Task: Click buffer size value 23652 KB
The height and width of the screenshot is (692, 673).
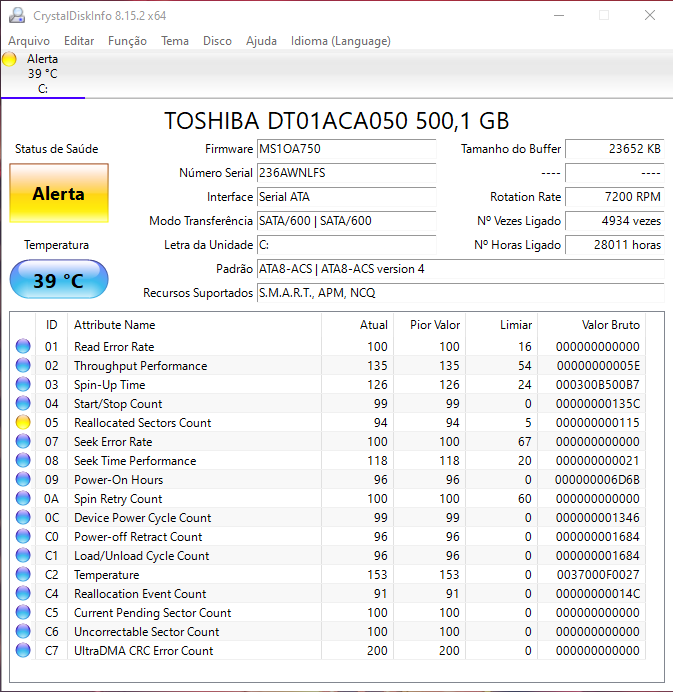Action: click(x=614, y=149)
